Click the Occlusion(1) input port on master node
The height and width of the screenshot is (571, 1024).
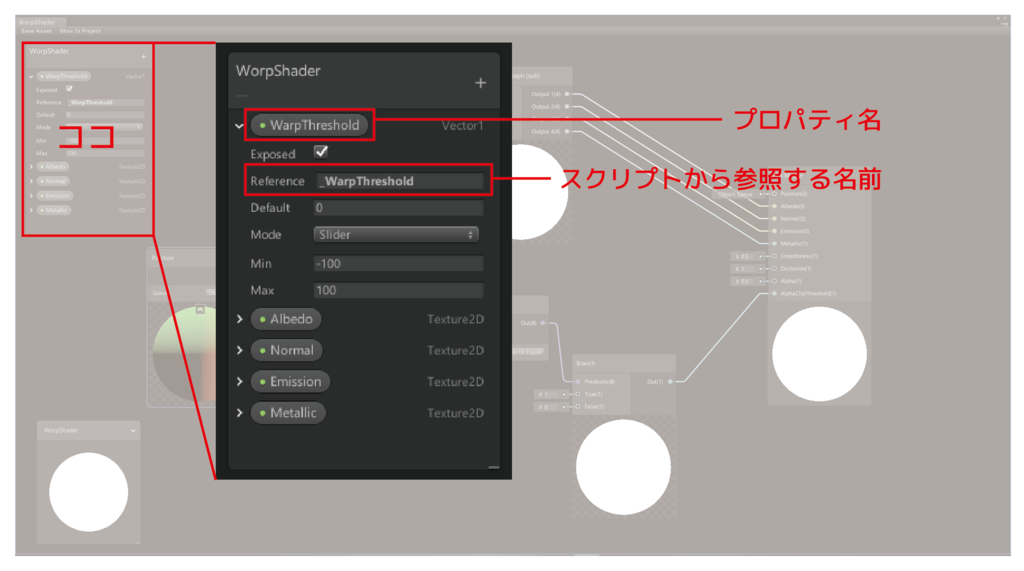(775, 269)
